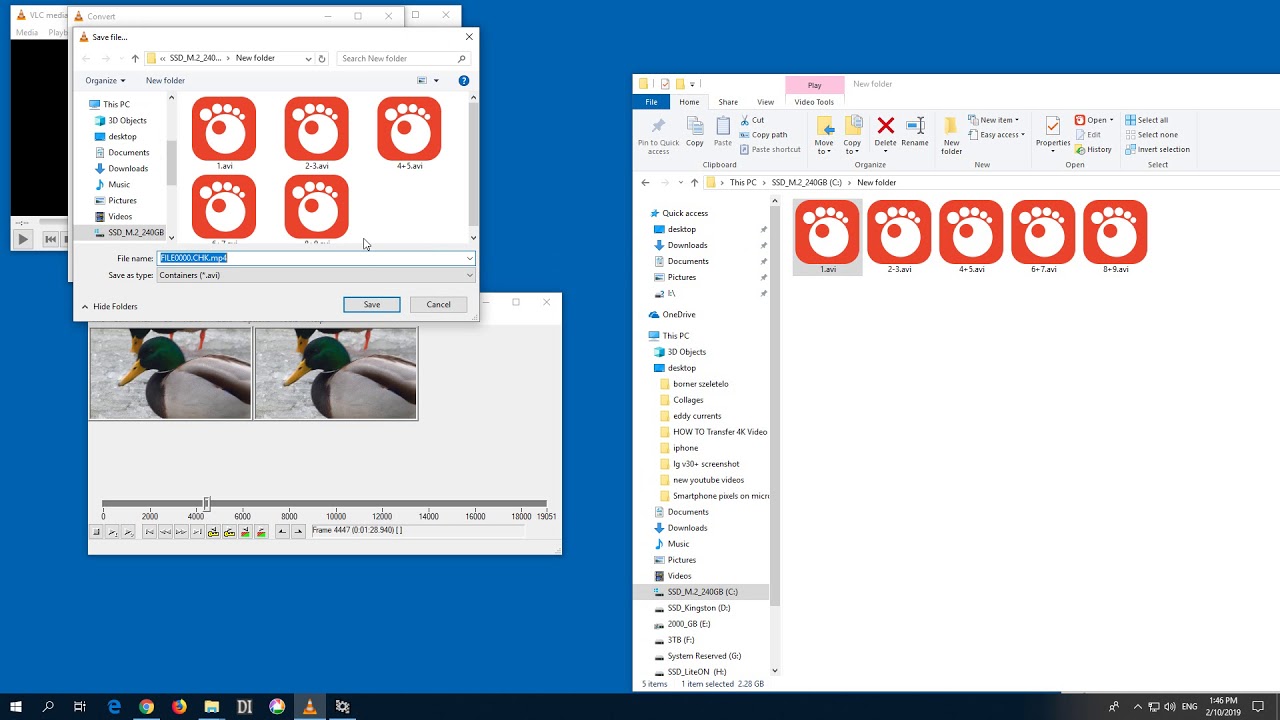Expand the File name history dropdown arrow
The image size is (1280, 720).
(469, 258)
